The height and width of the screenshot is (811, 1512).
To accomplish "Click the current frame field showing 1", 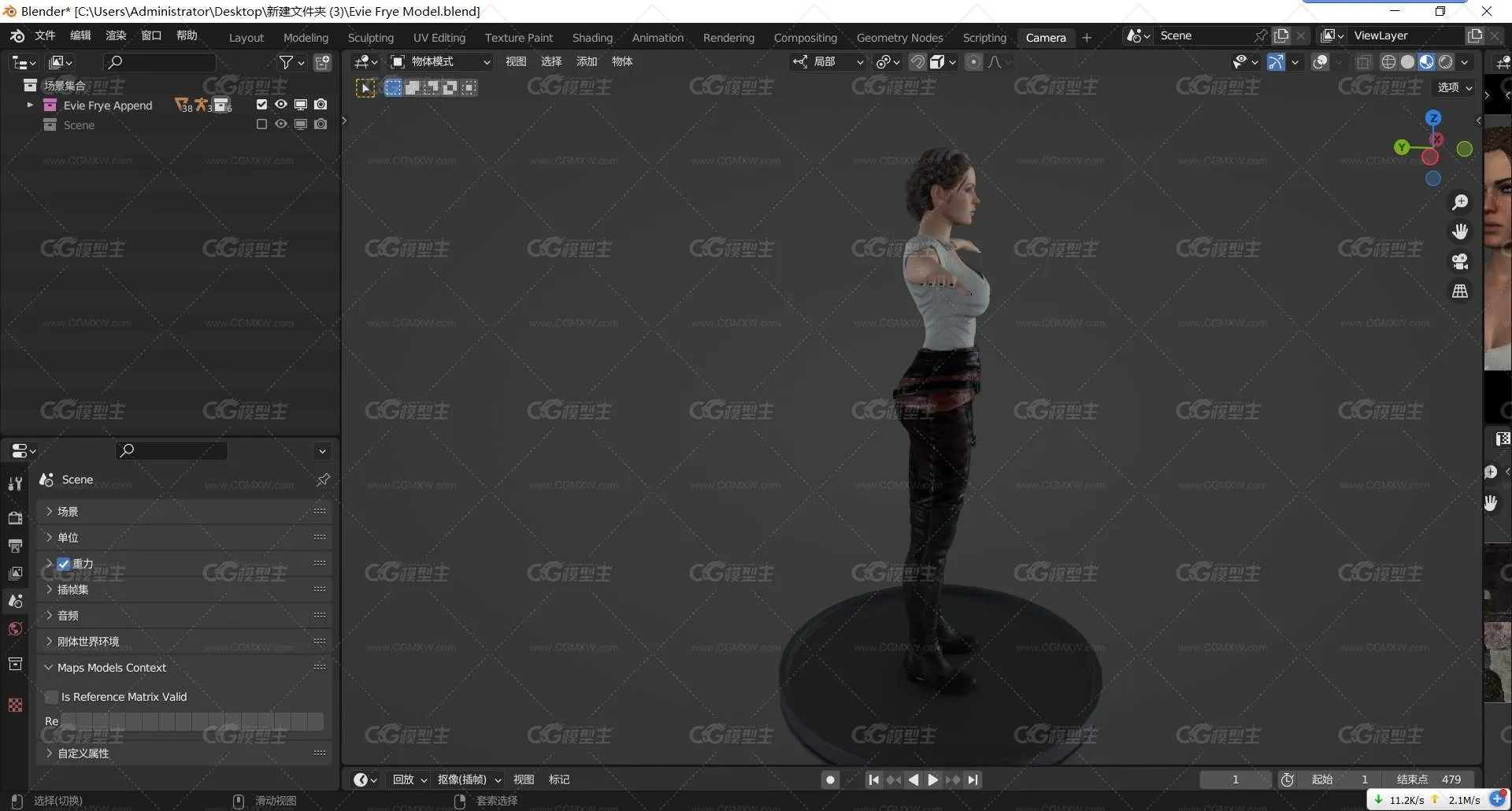I will pos(1236,780).
